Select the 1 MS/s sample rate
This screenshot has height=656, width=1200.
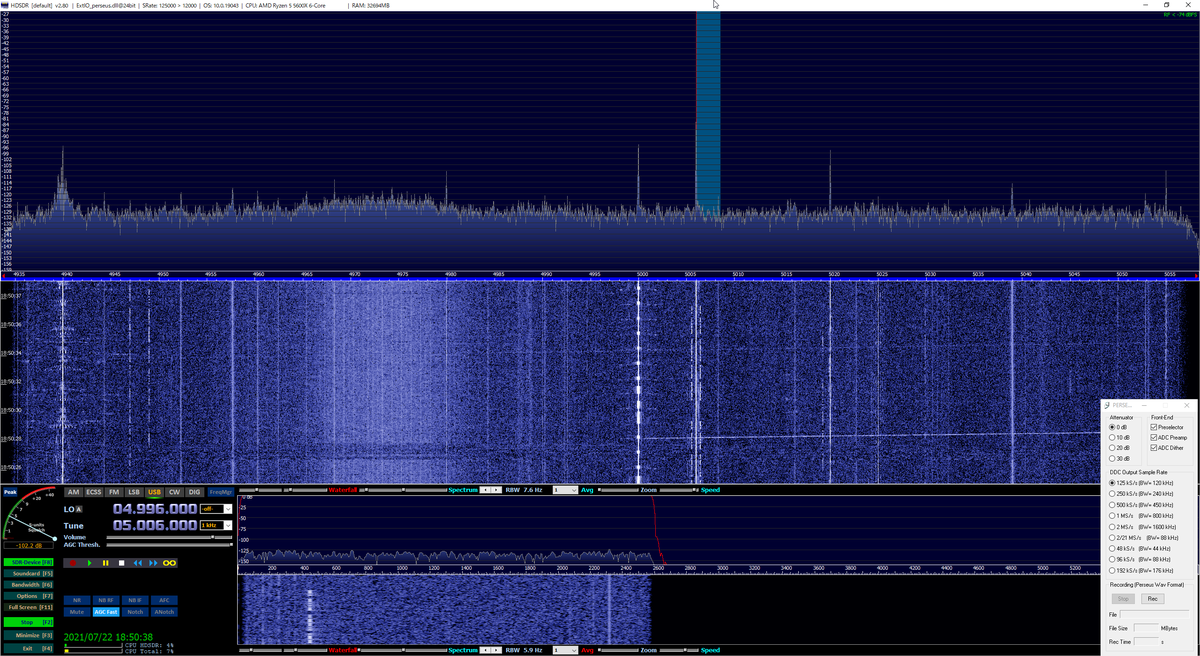click(1141, 516)
